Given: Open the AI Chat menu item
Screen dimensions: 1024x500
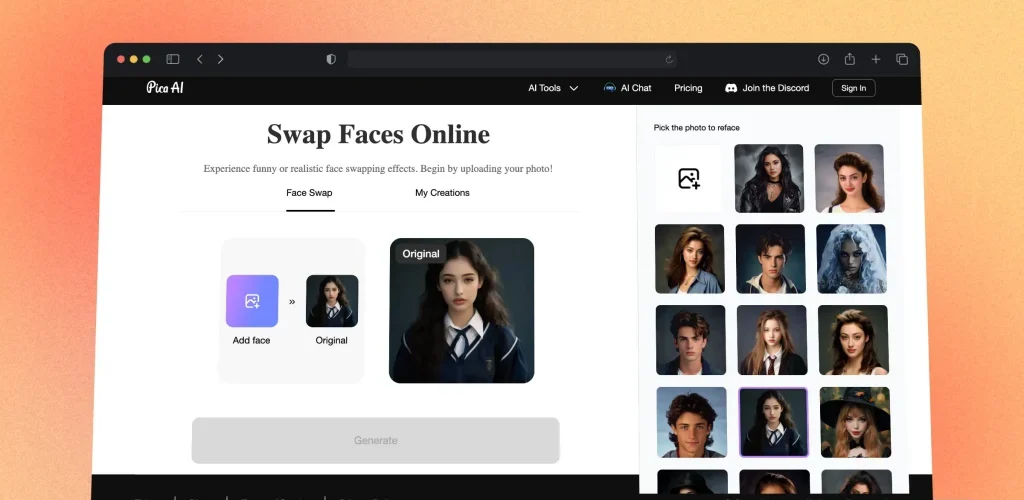Looking at the screenshot, I should tap(627, 88).
